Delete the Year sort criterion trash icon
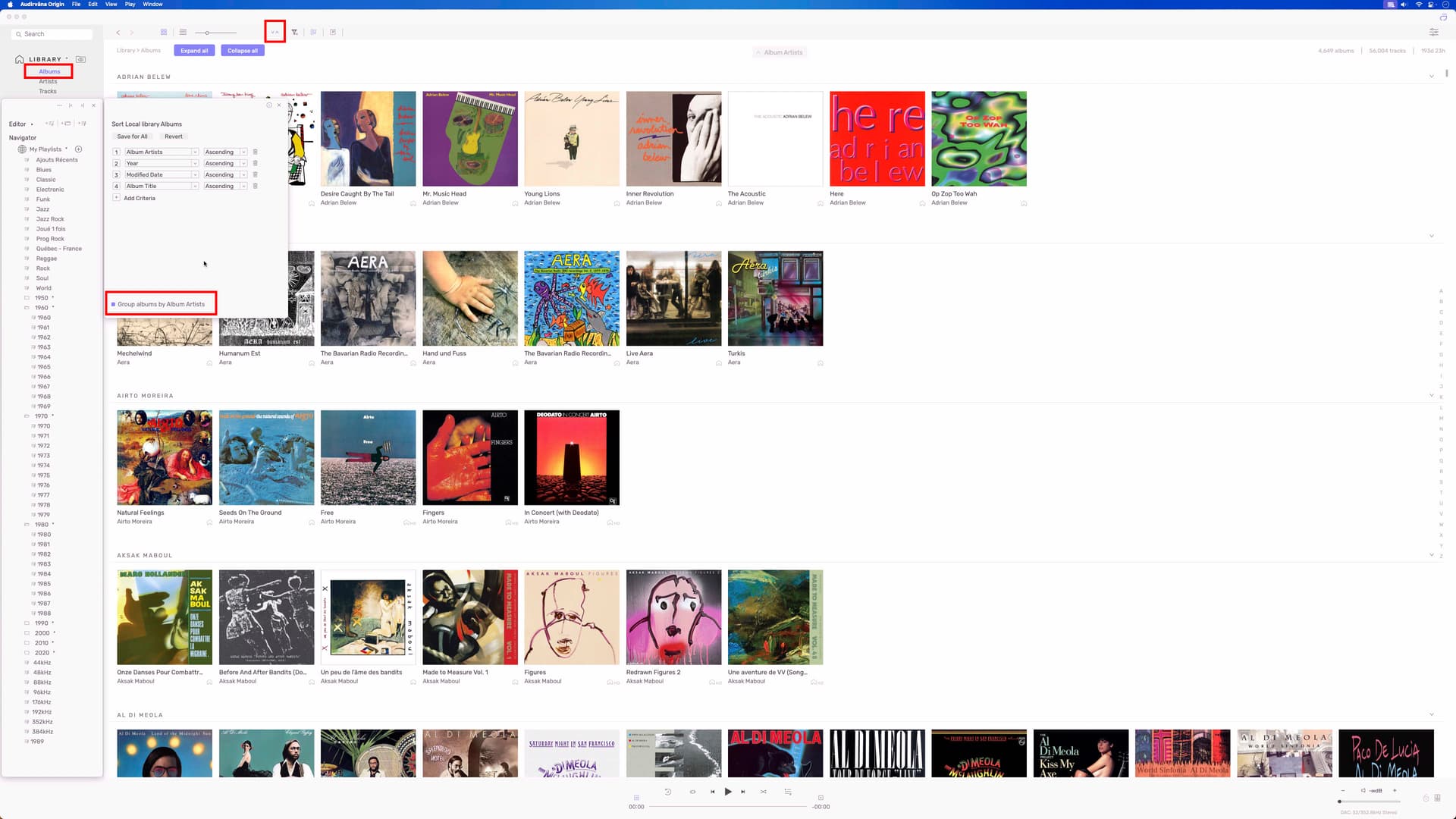Image resolution: width=1456 pixels, height=819 pixels. click(255, 163)
